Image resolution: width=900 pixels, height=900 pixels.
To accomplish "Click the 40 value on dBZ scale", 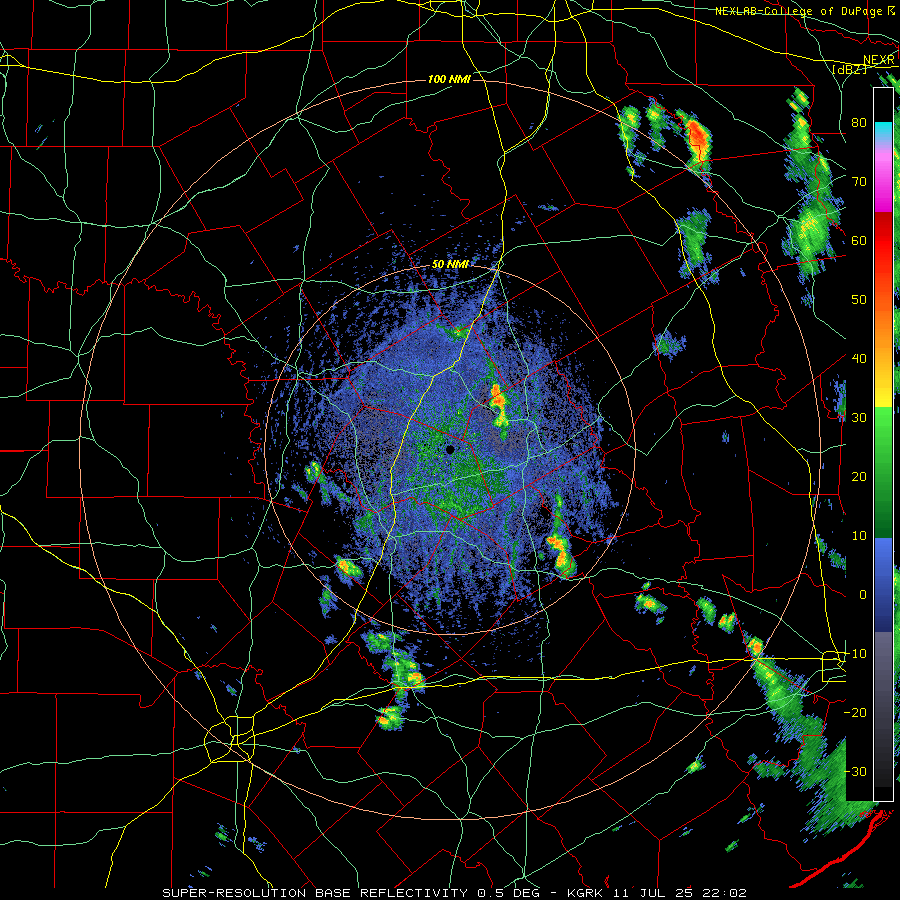I will point(859,358).
